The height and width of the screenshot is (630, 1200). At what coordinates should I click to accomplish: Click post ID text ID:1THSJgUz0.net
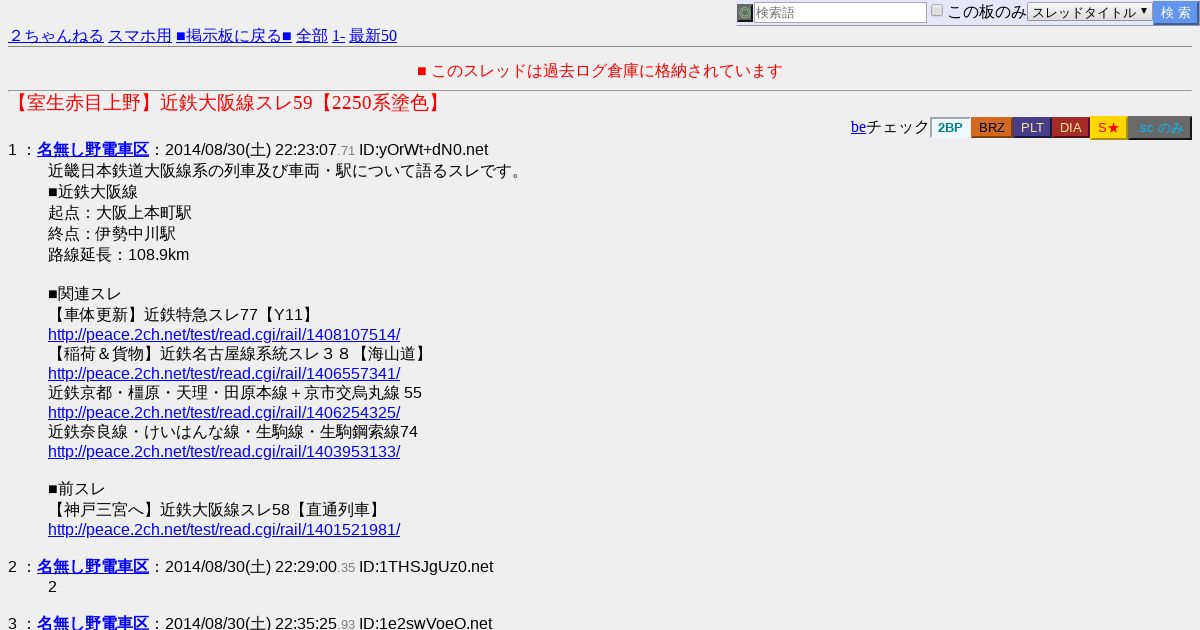pyautogui.click(x=426, y=567)
